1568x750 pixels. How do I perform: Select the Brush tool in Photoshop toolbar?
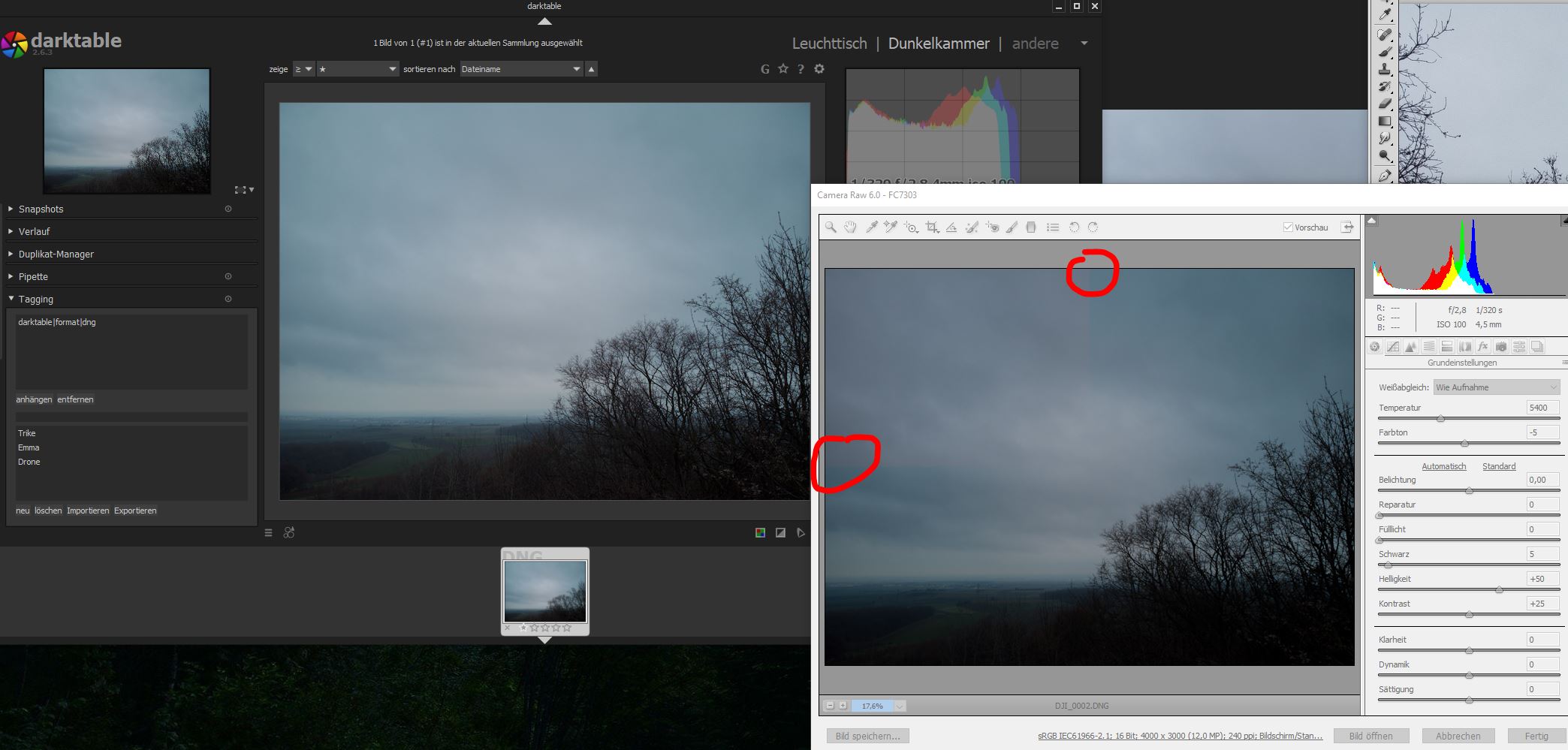[x=1385, y=52]
